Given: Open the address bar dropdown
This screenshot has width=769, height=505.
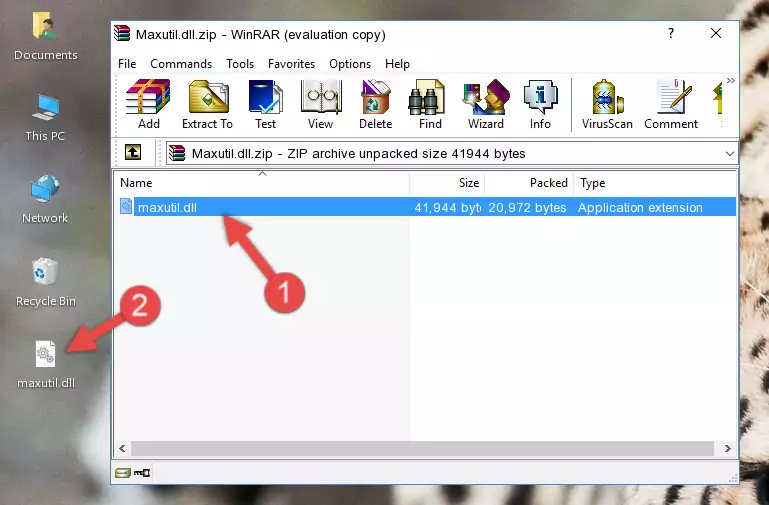Looking at the screenshot, I should pos(729,153).
